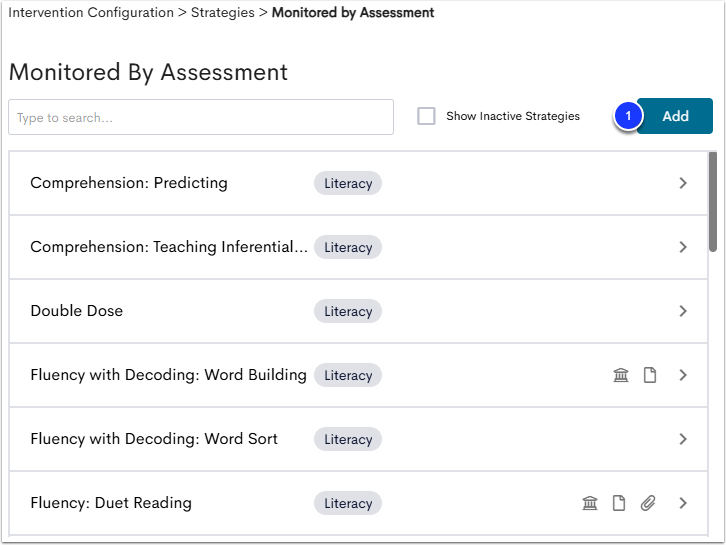Click the document icon in Duet Reading row
Screen dimensions: 726x545
tap(619, 503)
